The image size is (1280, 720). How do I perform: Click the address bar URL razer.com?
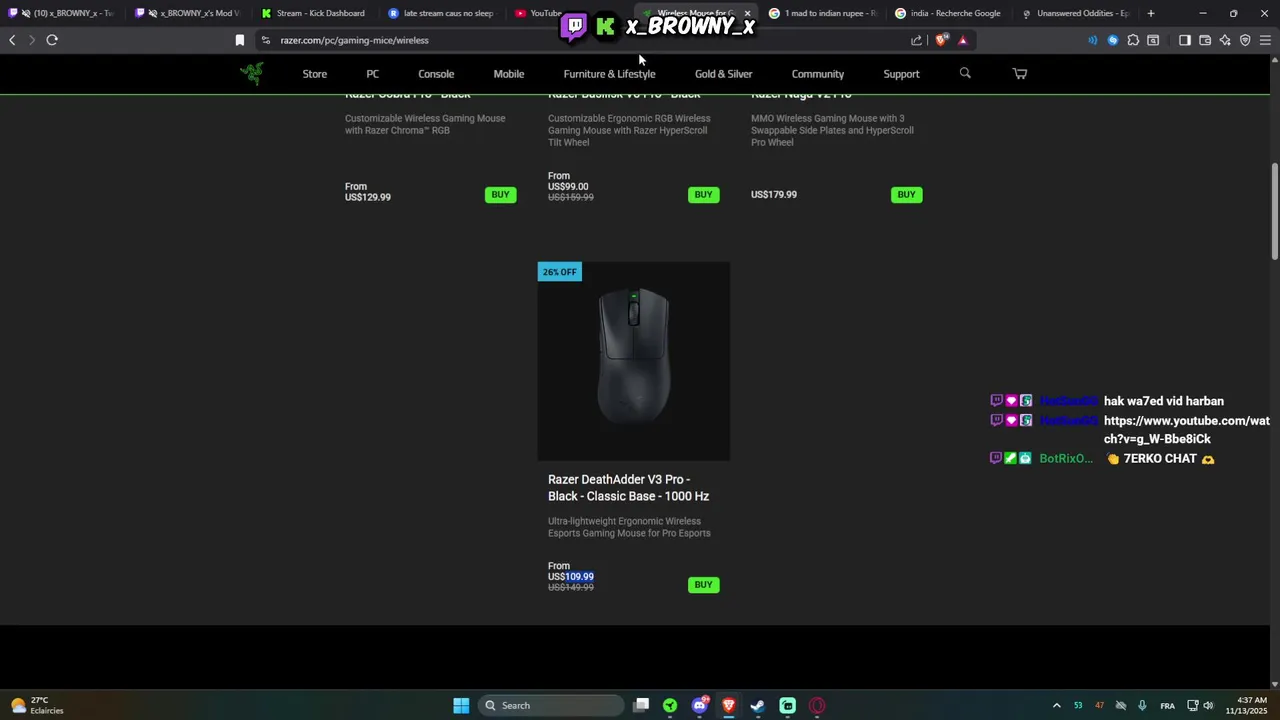[x=354, y=40]
